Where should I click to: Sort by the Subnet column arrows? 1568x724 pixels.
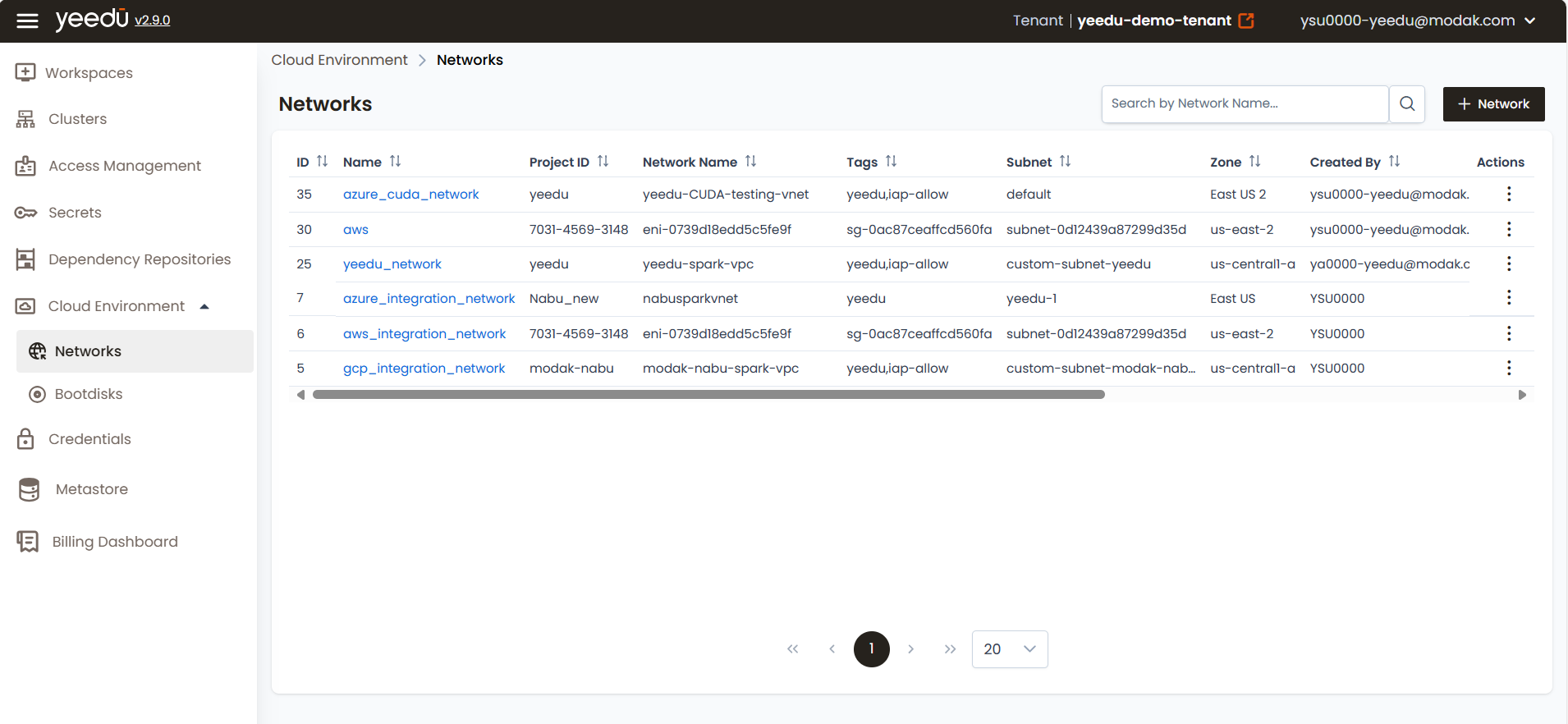point(1065,162)
